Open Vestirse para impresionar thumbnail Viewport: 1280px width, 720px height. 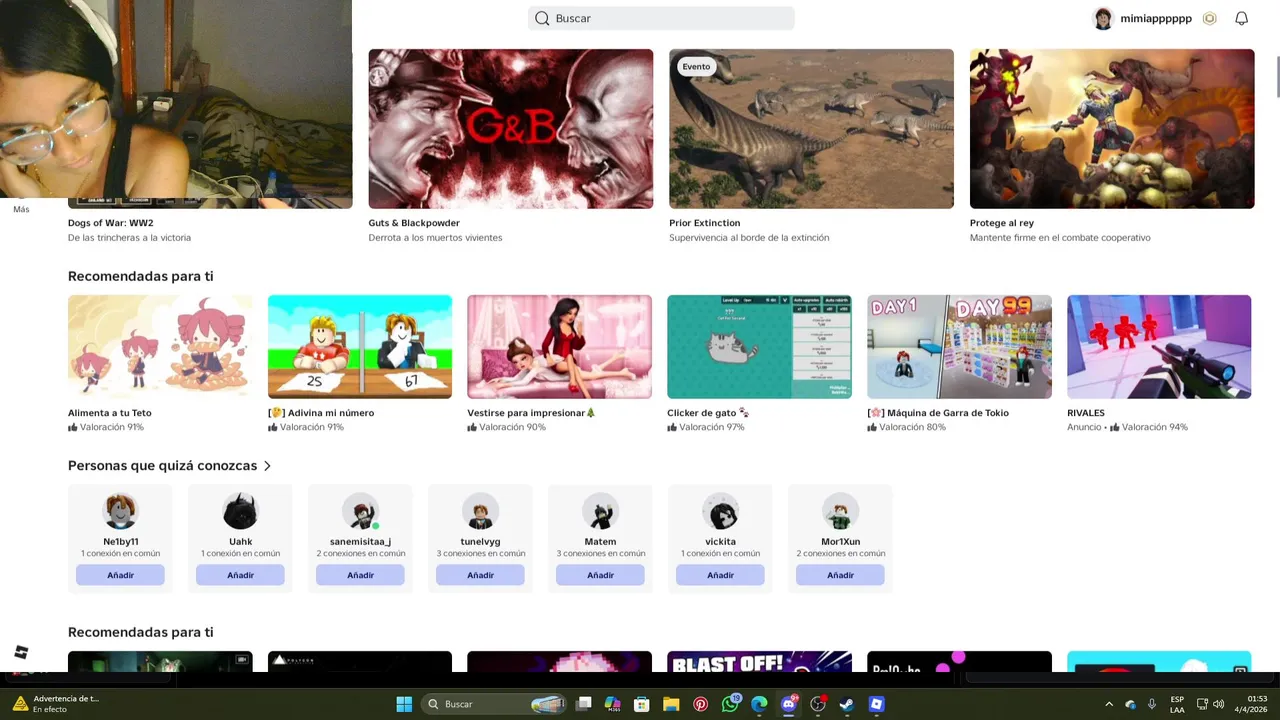click(x=559, y=347)
